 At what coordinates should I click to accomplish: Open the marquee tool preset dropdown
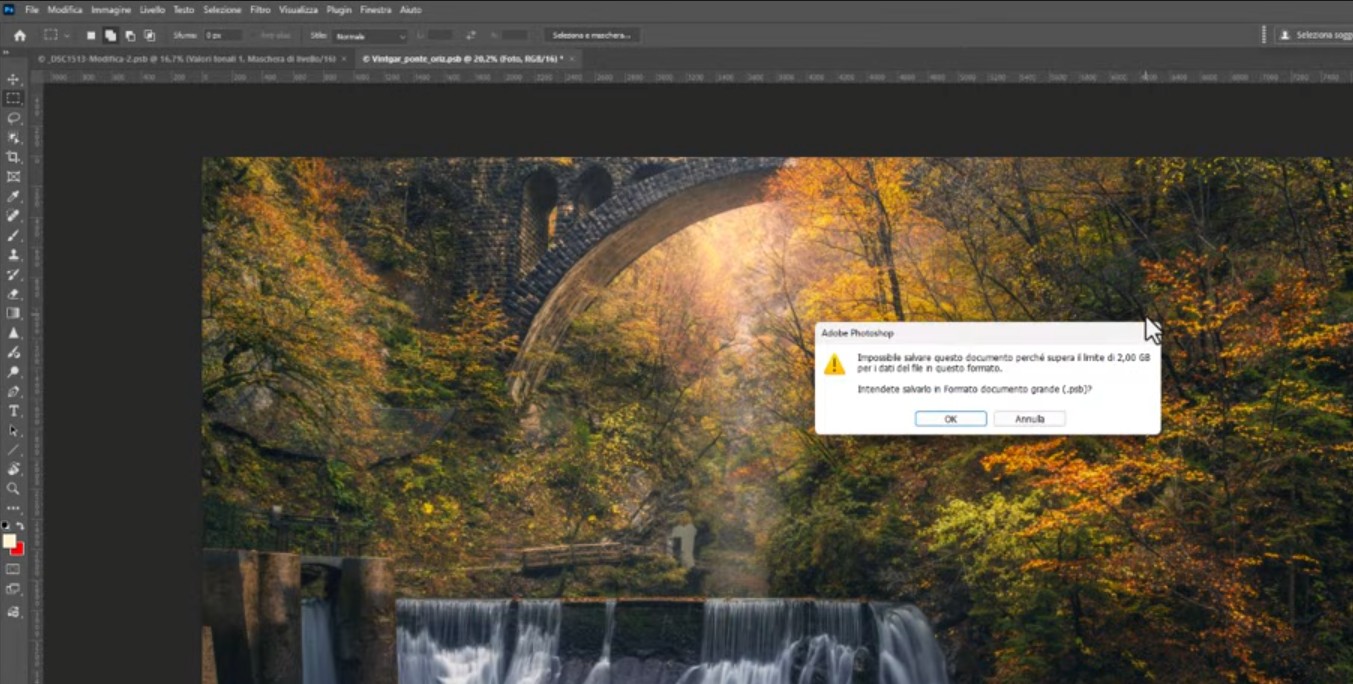click(66, 34)
